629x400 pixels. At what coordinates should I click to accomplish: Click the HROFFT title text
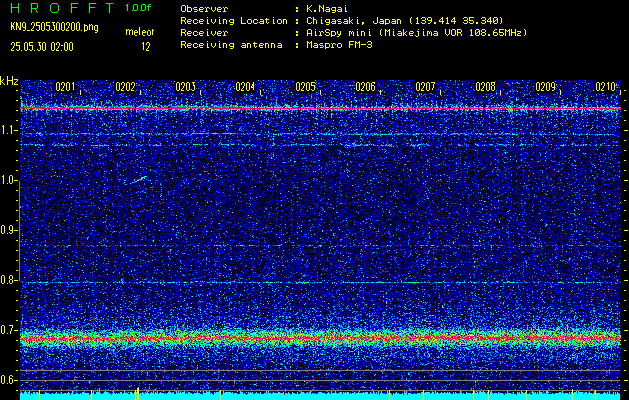pyautogui.click(x=62, y=8)
